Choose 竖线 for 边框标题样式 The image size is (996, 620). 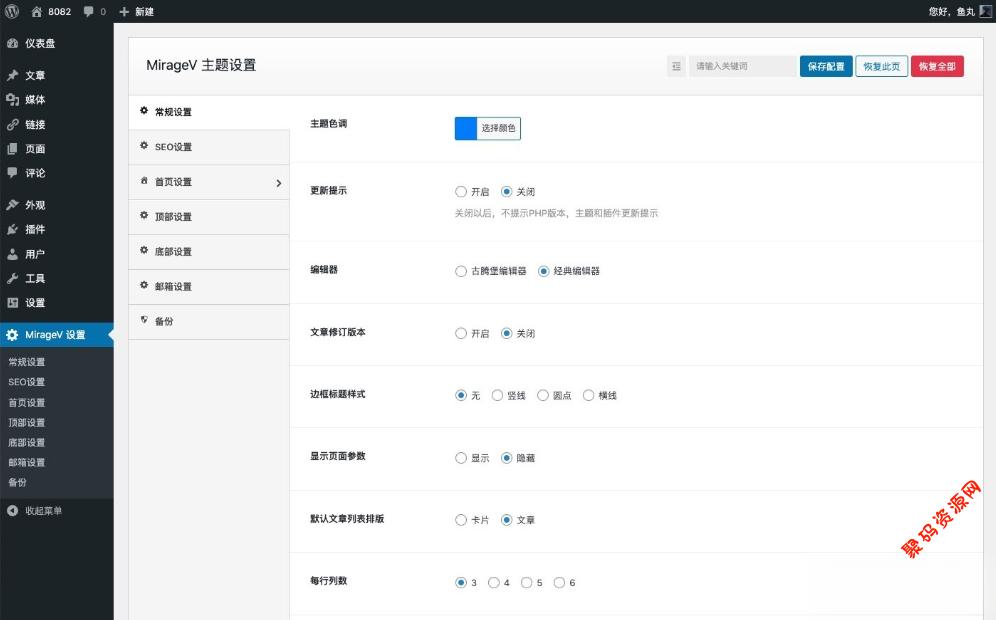(497, 396)
